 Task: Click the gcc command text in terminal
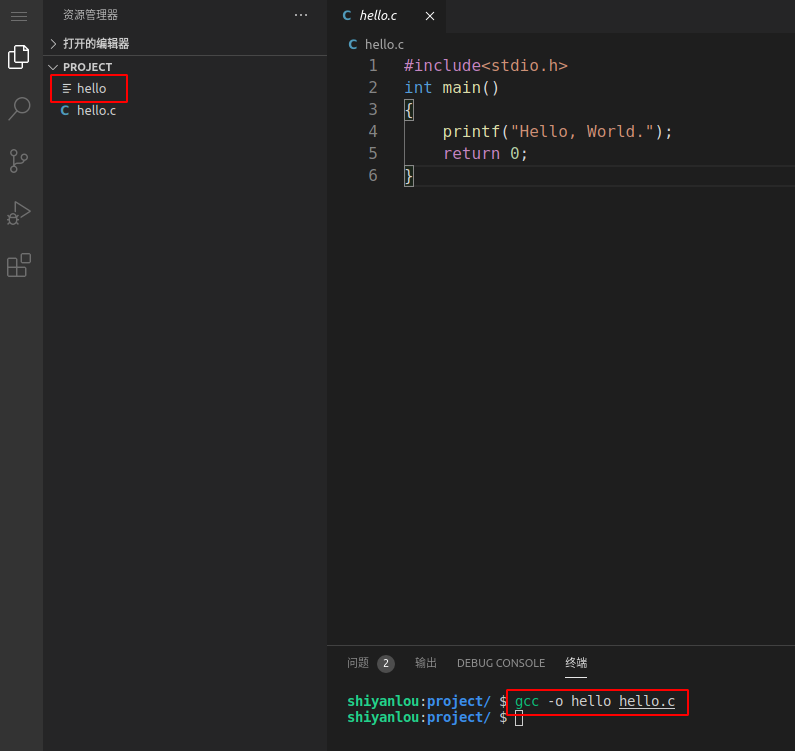coord(527,702)
